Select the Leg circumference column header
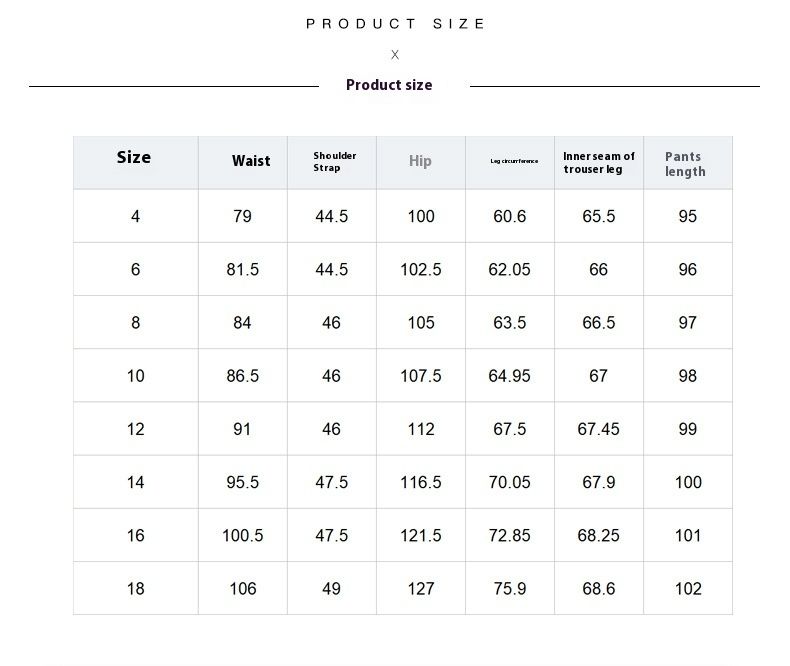 pos(514,161)
